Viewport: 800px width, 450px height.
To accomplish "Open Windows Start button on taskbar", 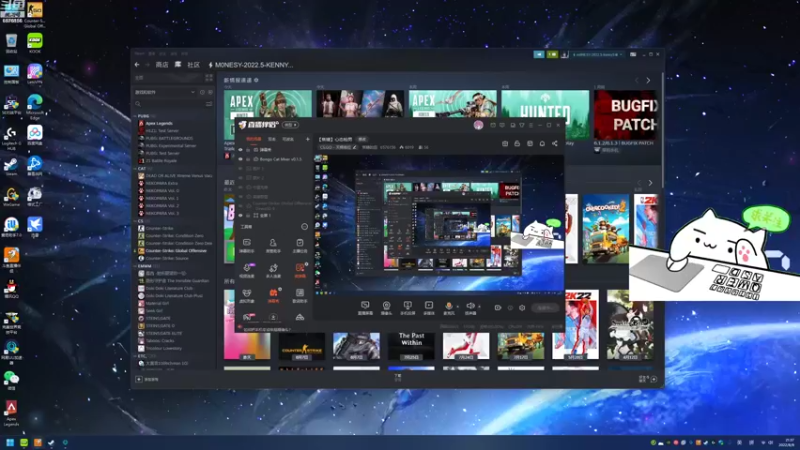I will 10,442.
